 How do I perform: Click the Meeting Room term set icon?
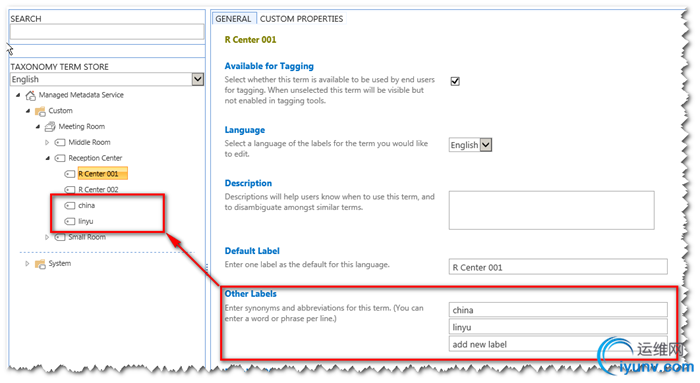[x=50, y=127]
